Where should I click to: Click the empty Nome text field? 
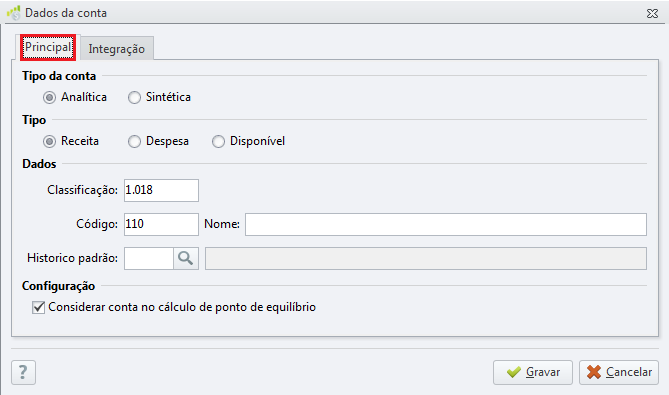[x=446, y=224]
